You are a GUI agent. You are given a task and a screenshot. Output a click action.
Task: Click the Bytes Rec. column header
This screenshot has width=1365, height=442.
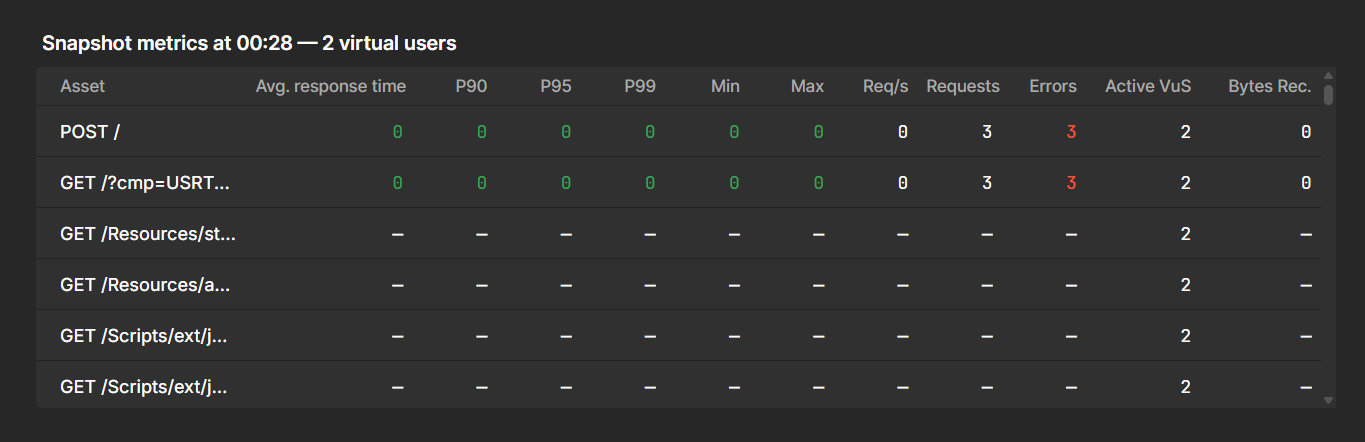click(1269, 86)
